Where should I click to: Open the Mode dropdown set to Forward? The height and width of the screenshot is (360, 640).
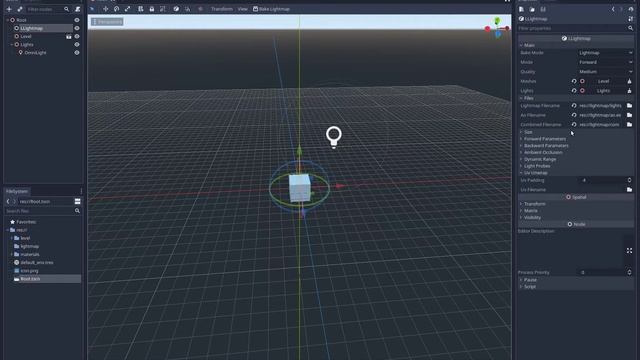(605, 62)
